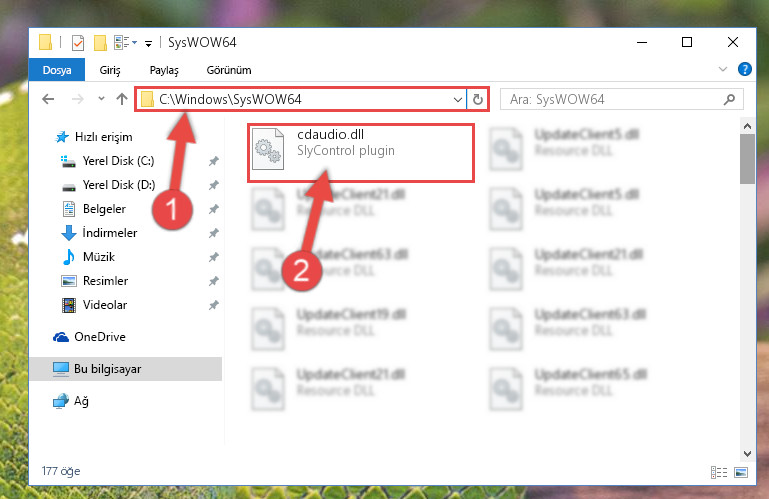This screenshot has width=769, height=499.
Task: Expand the address bar history dropdown
Action: [458, 100]
